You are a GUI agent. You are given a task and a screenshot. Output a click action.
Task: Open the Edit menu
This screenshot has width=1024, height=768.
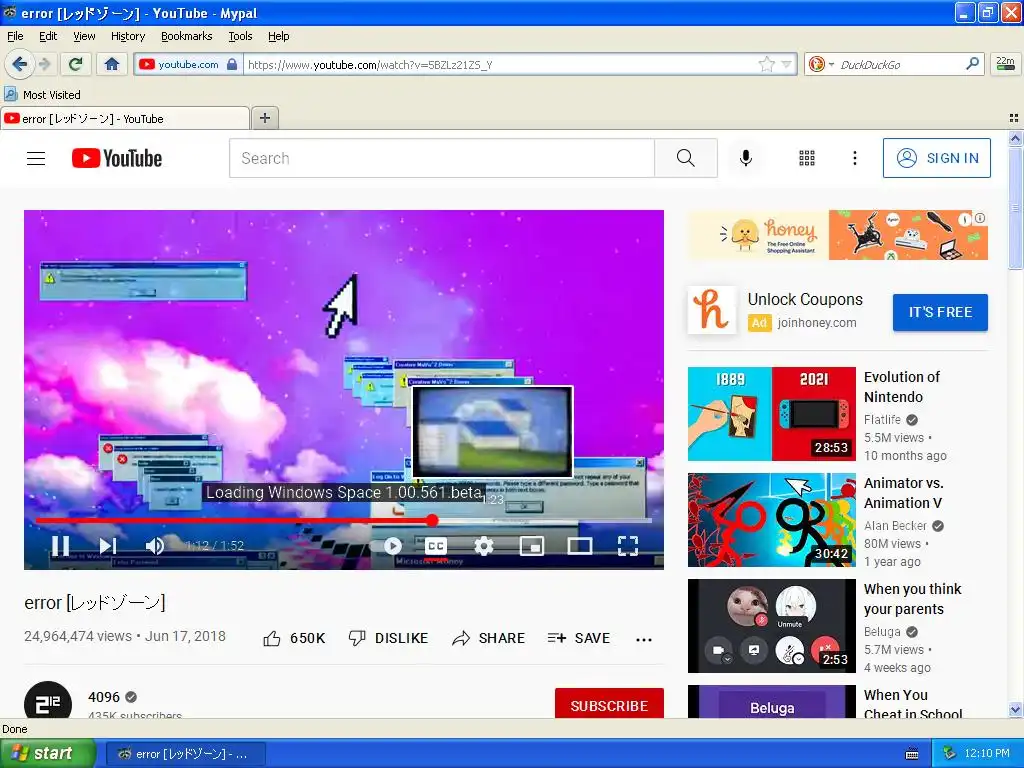(x=48, y=36)
